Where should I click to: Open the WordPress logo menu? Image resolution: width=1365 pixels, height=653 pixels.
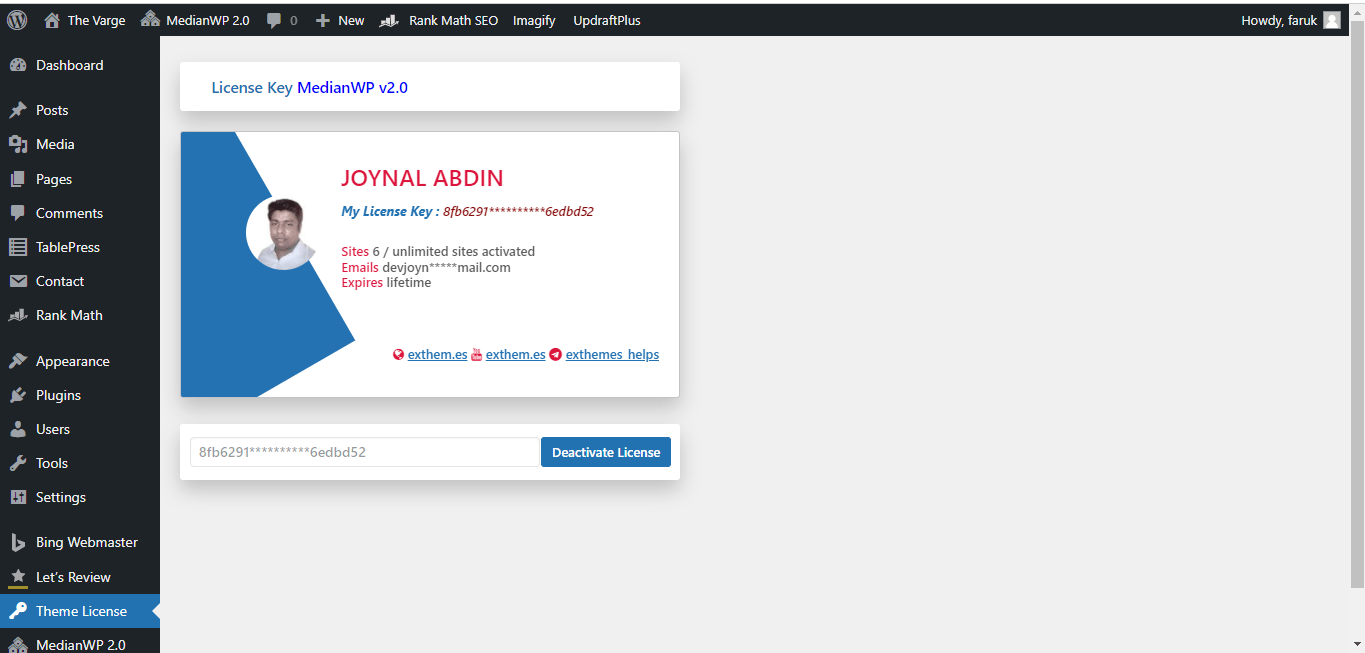(17, 20)
